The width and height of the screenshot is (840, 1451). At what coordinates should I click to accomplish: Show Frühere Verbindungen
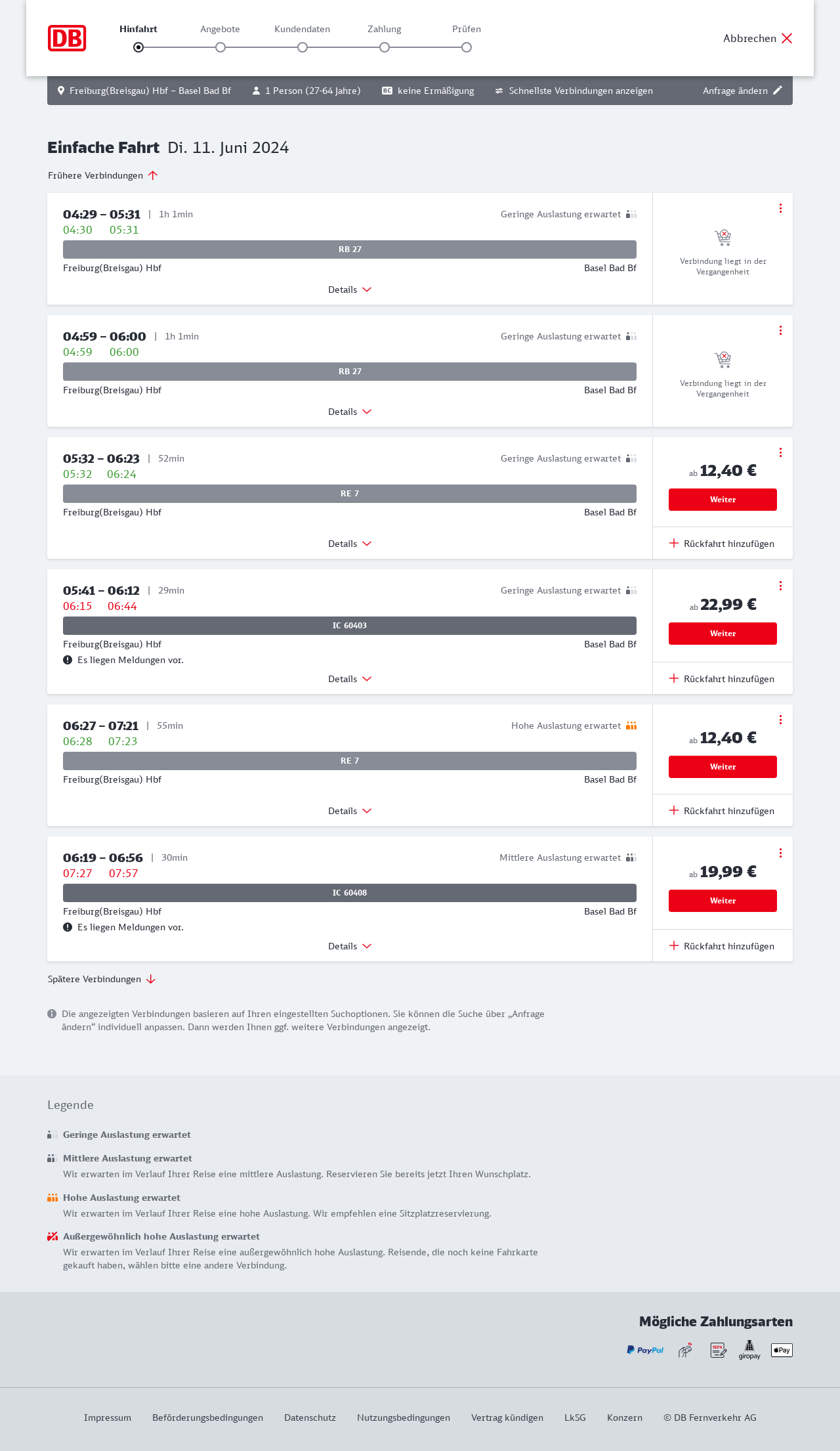[x=103, y=175]
